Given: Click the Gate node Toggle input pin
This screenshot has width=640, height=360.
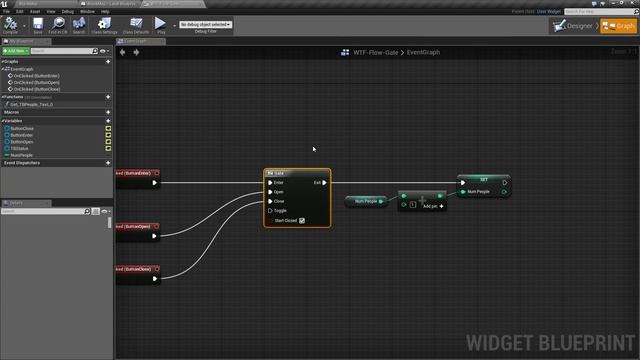Looking at the screenshot, I should click(x=270, y=211).
